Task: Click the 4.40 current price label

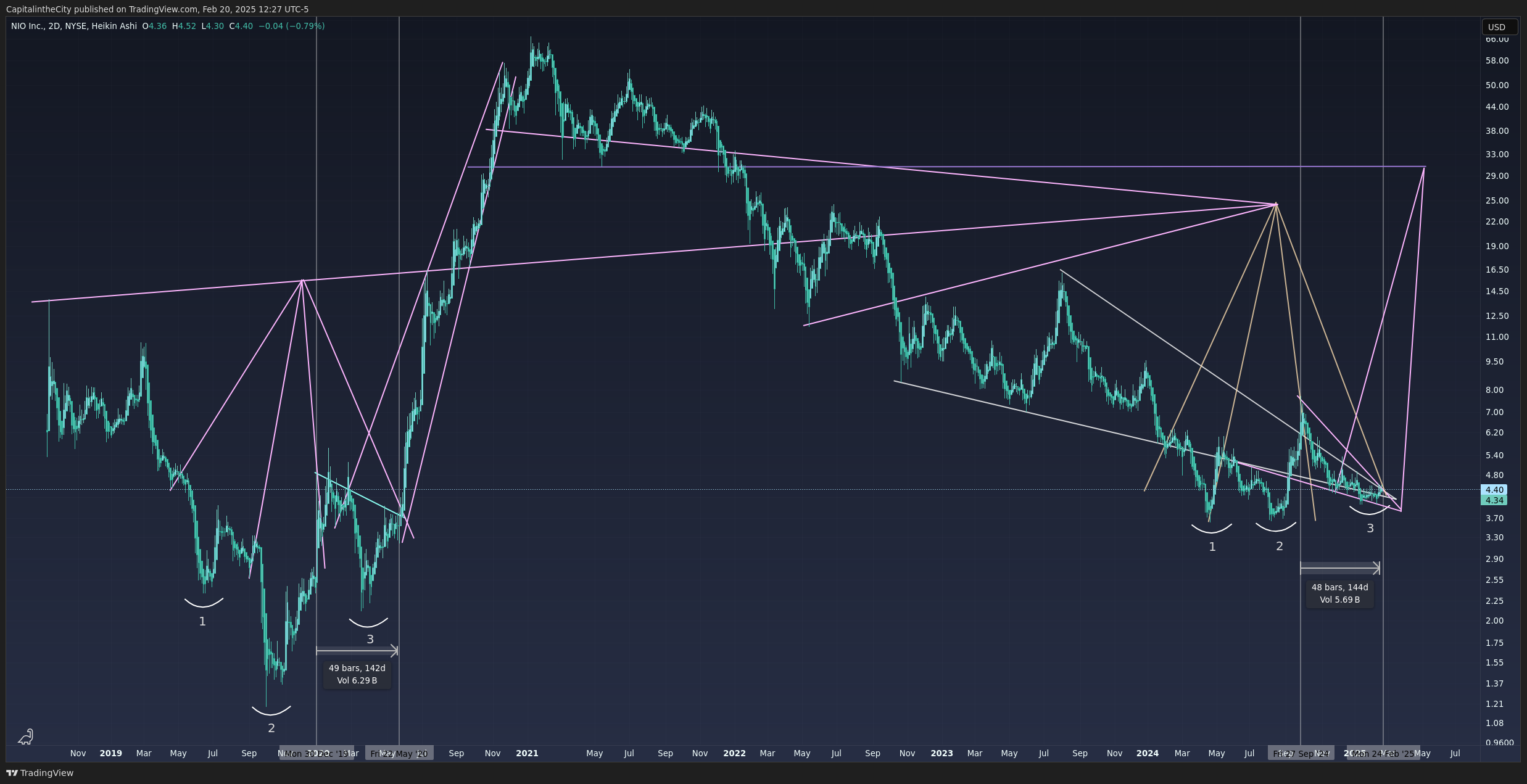Action: (x=1494, y=490)
